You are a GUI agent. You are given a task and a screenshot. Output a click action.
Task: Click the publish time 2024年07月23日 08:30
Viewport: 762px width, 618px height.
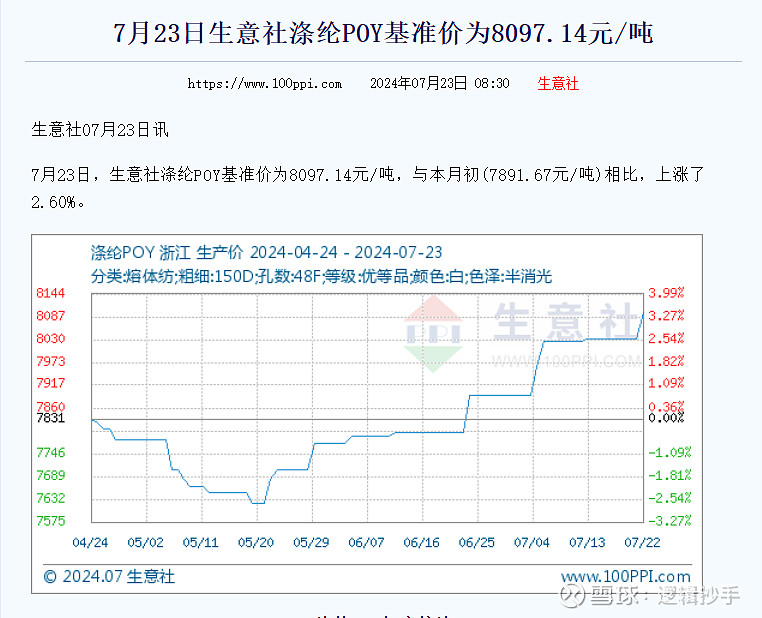(440, 84)
